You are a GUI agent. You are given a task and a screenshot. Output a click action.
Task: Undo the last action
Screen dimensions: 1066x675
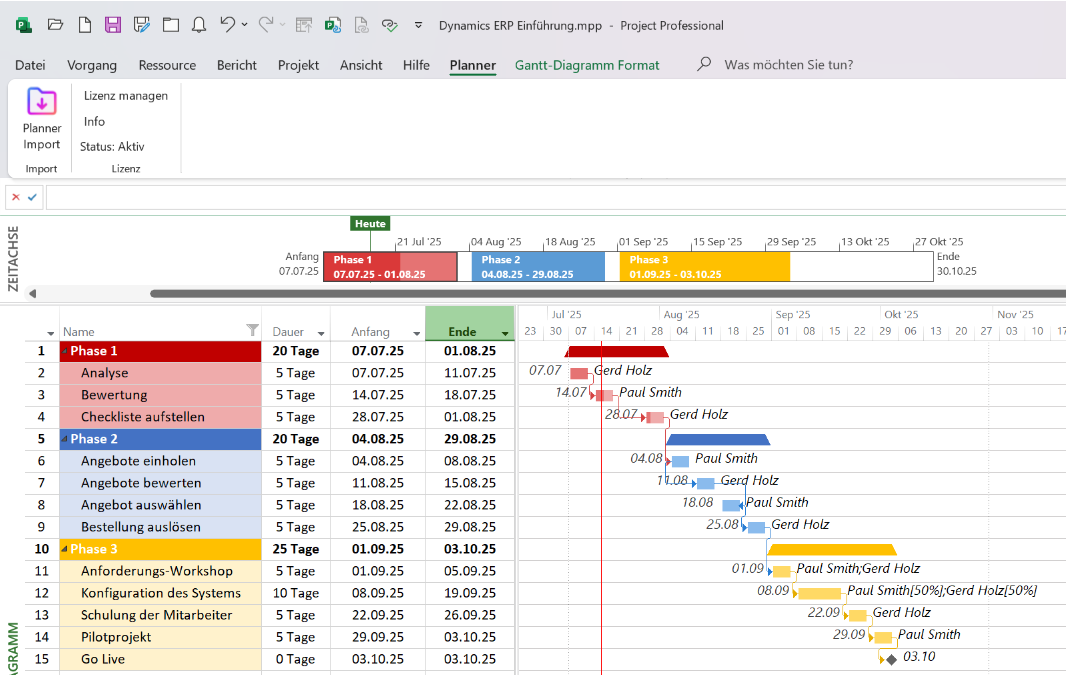click(227, 25)
